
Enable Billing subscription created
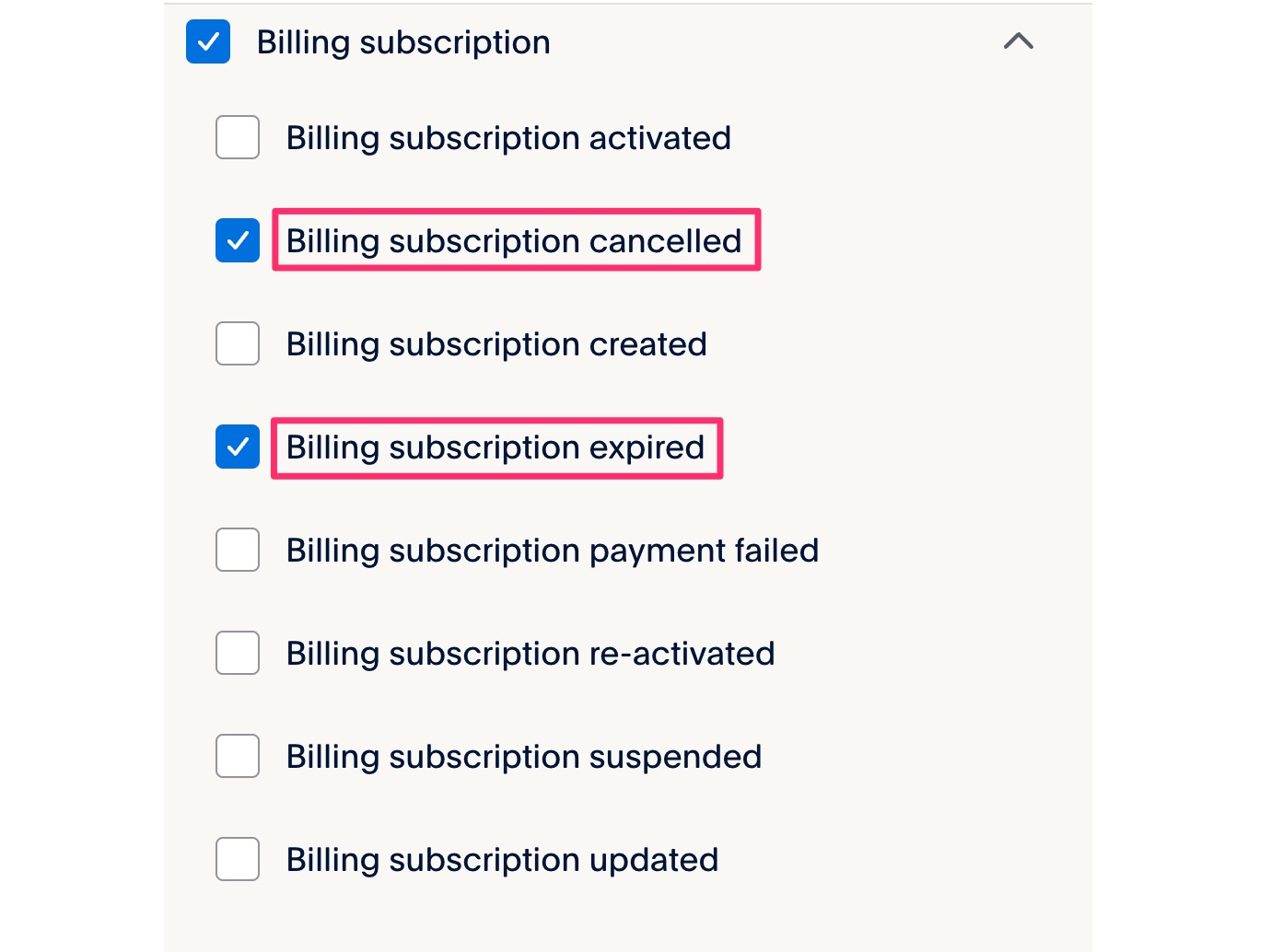tap(237, 343)
